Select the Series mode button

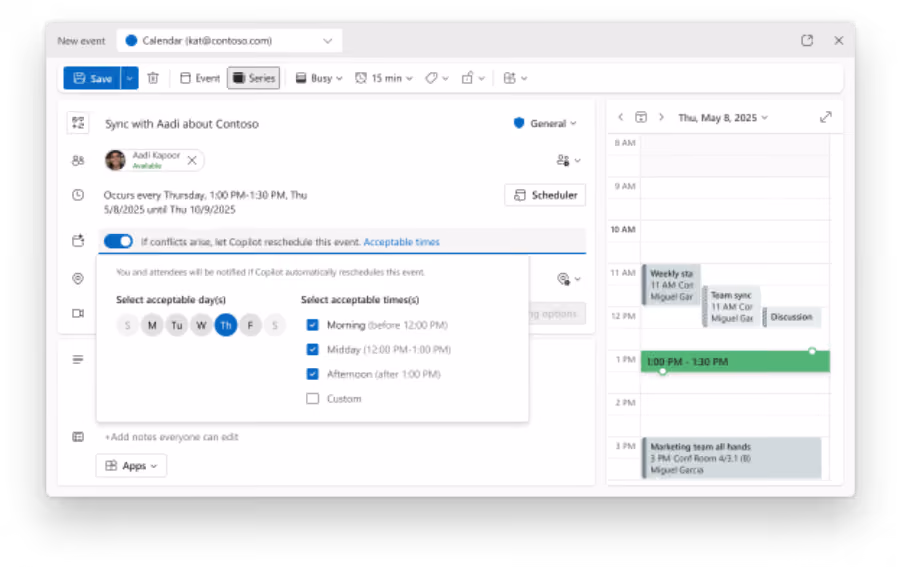coord(253,78)
